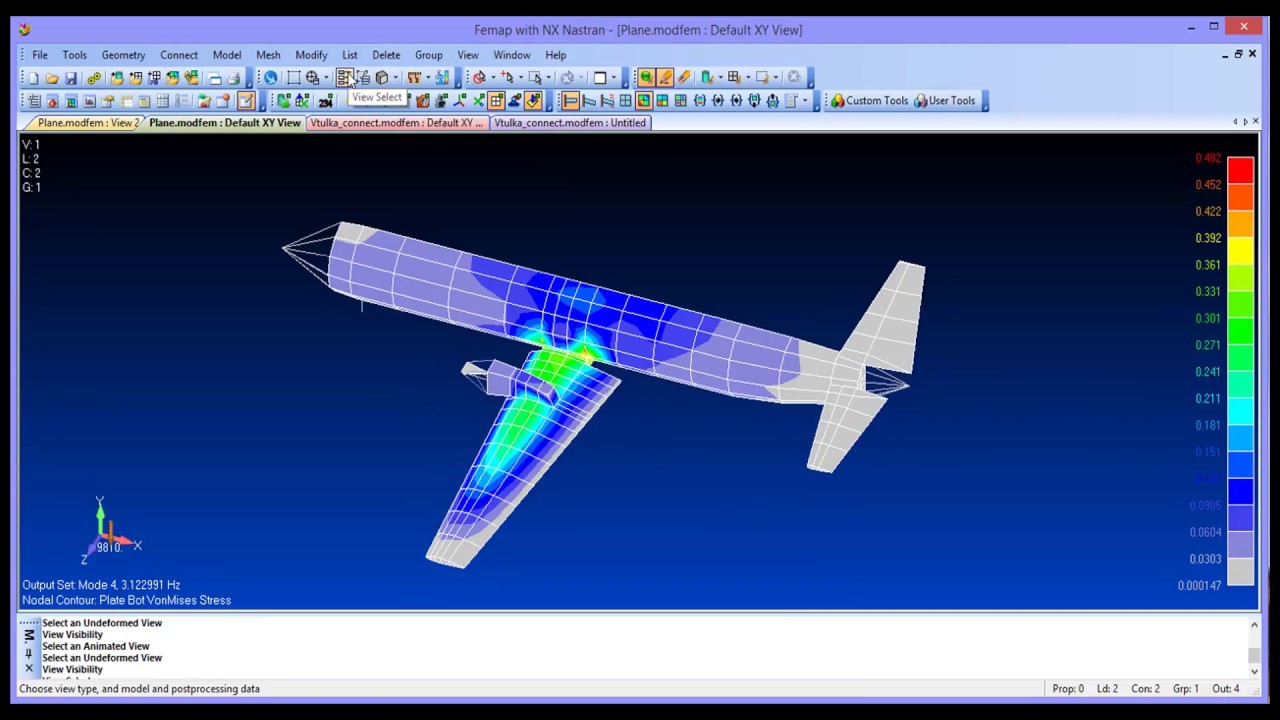Open dropdown after the green cylinder icon
This screenshot has width=1280, height=720.
click(720, 77)
